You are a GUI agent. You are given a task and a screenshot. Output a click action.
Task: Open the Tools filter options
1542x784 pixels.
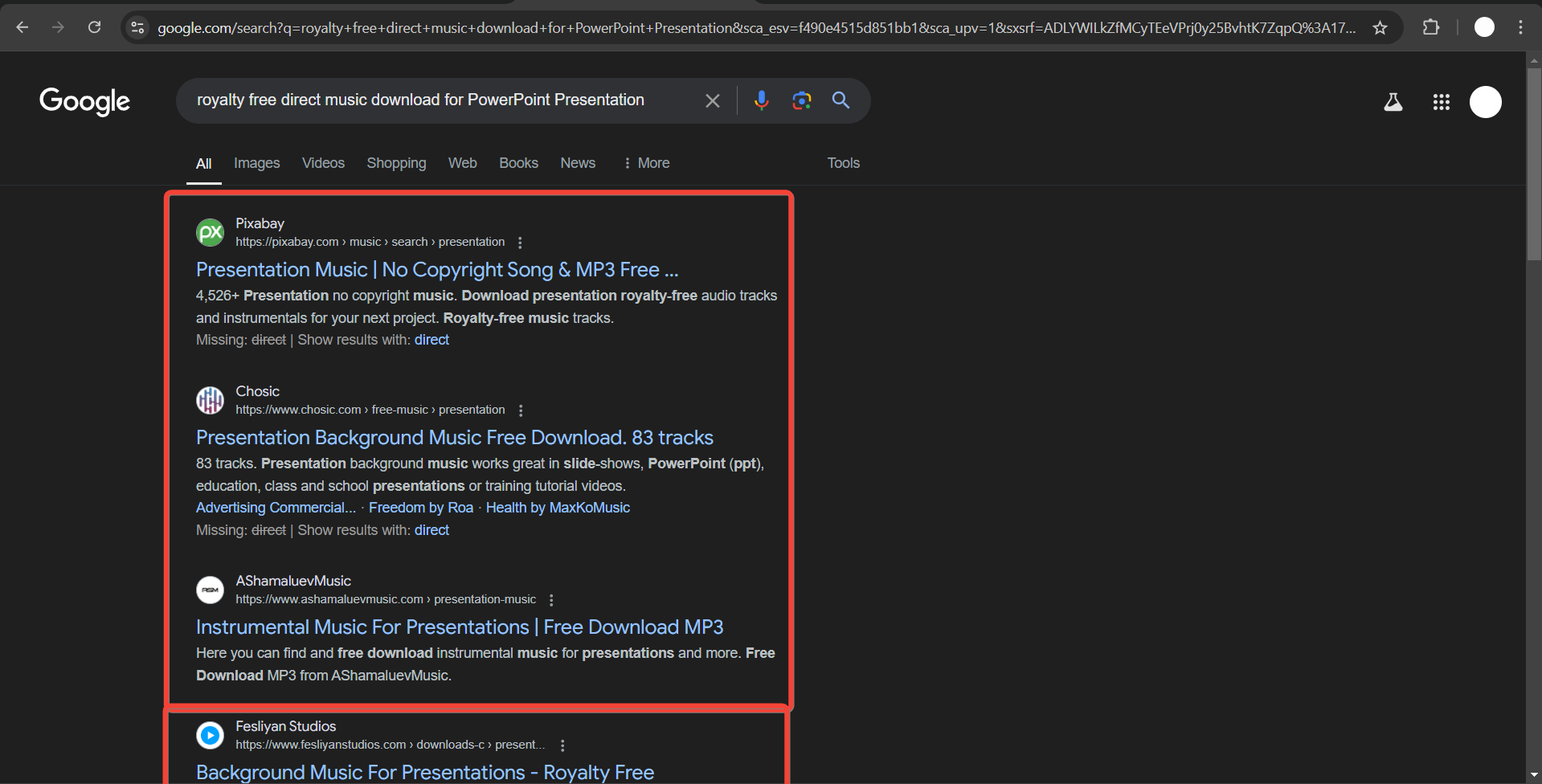pos(844,163)
